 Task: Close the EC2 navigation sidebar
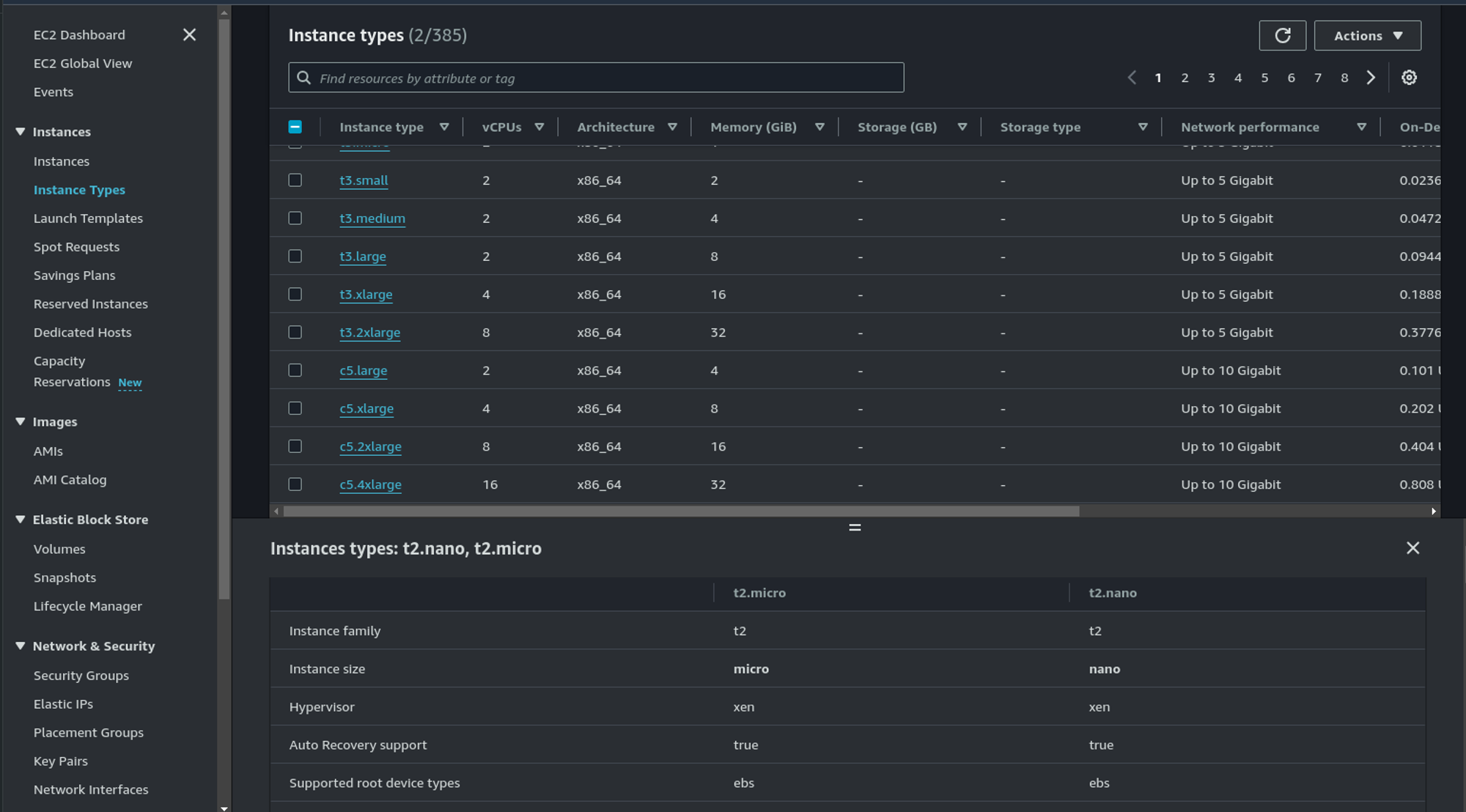pyautogui.click(x=189, y=34)
